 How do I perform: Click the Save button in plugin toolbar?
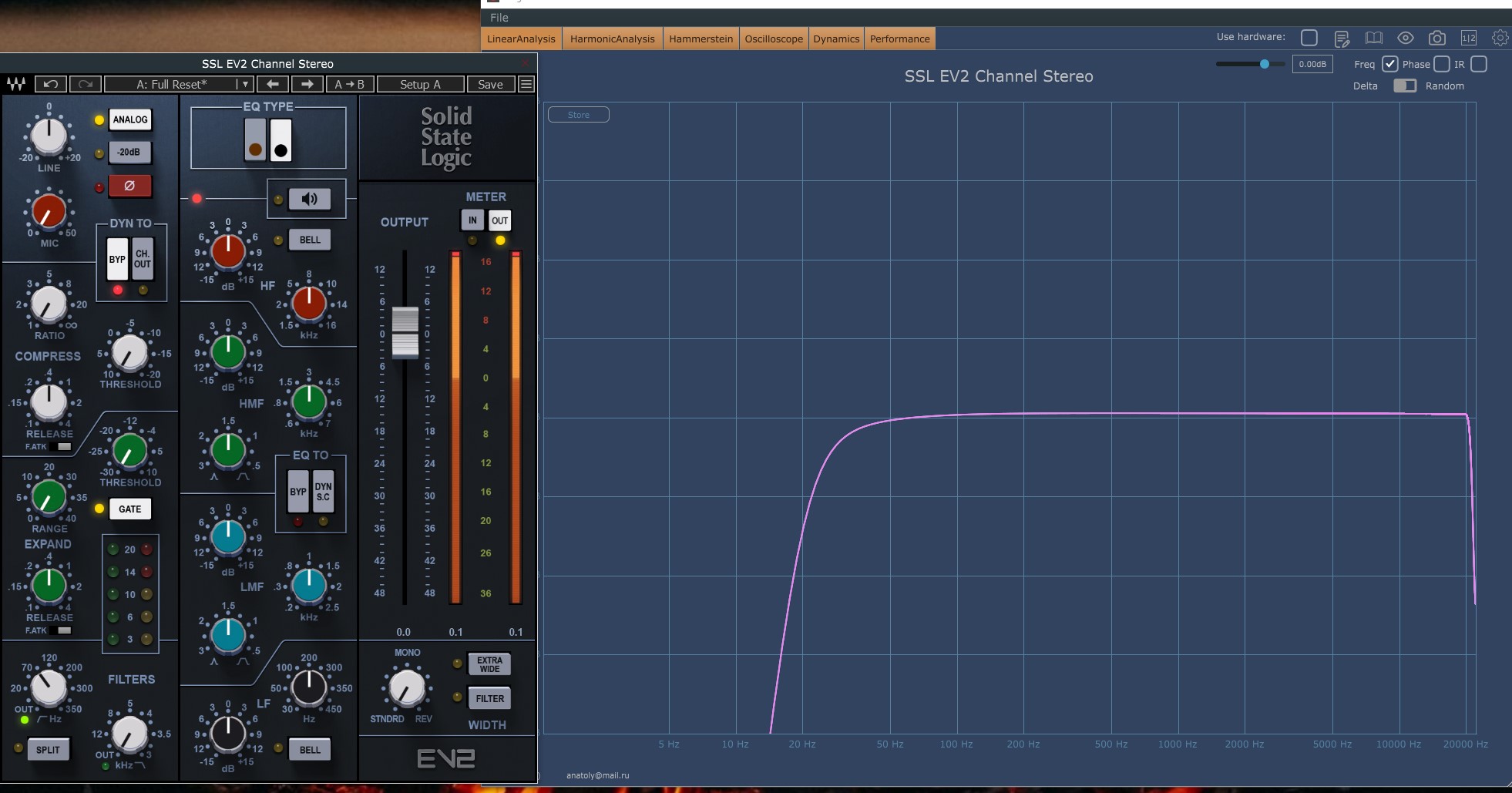tap(490, 84)
